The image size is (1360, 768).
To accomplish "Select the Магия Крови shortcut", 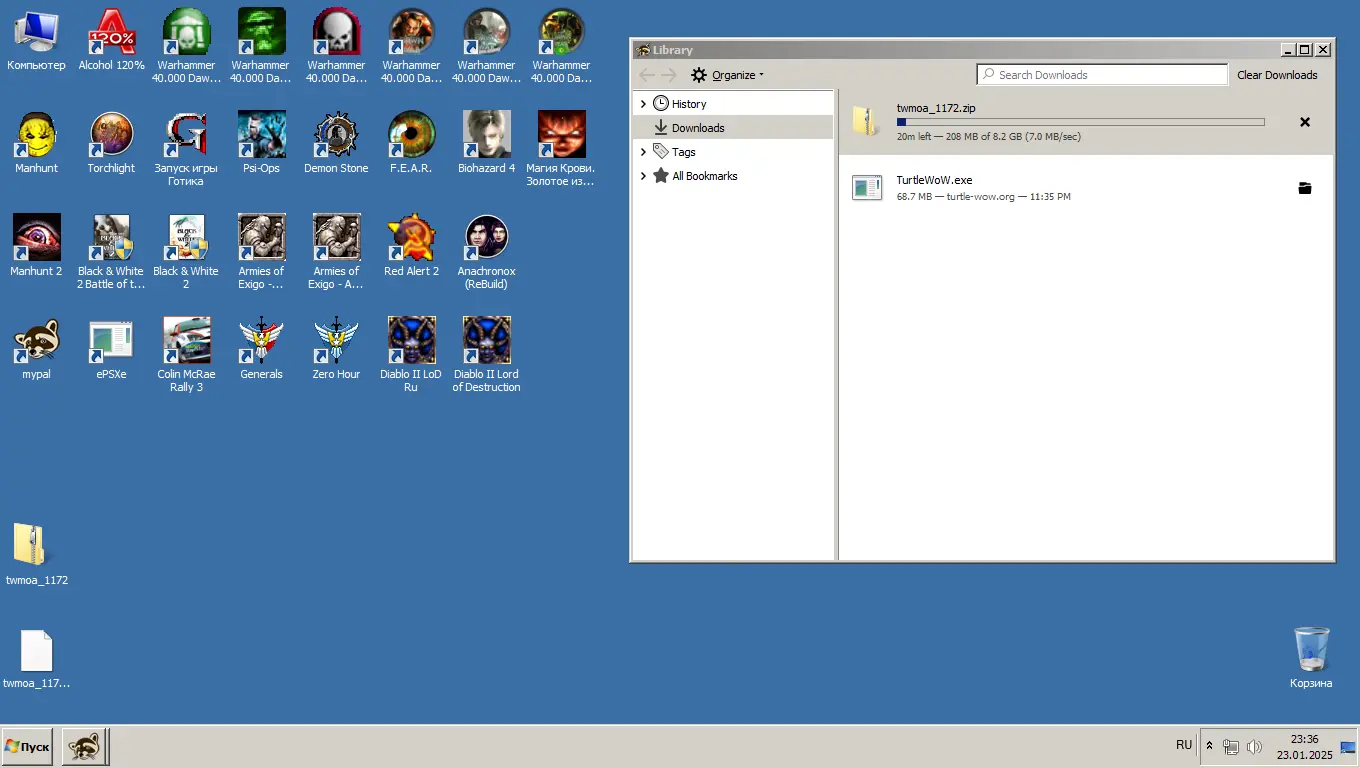I will (x=561, y=149).
